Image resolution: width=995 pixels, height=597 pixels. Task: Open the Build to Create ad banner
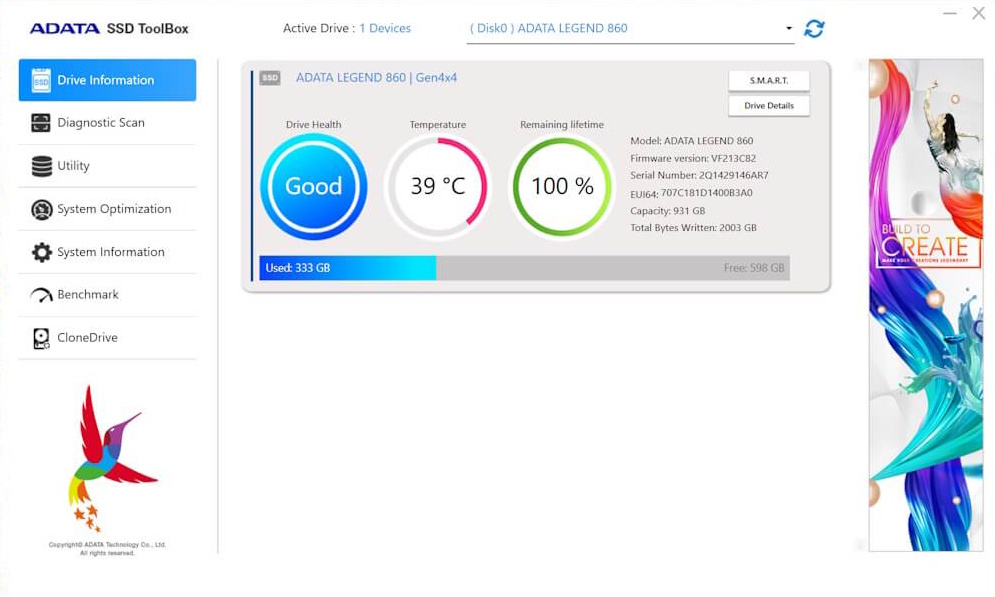point(926,305)
